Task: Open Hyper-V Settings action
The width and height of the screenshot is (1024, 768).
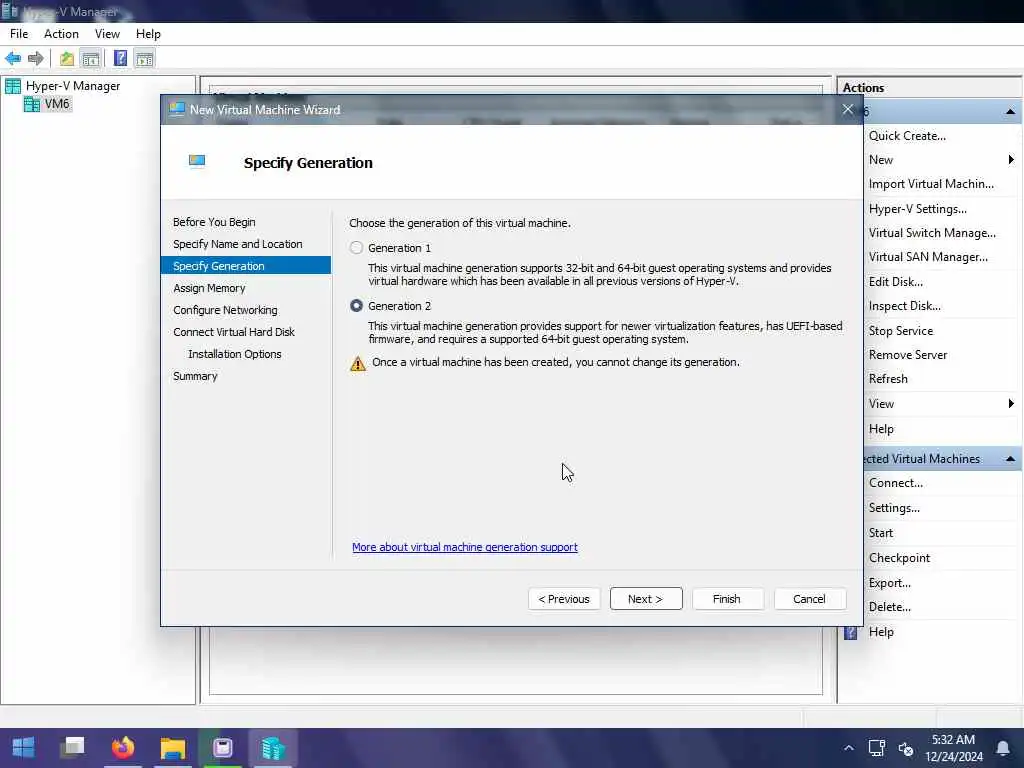Action: click(x=918, y=209)
